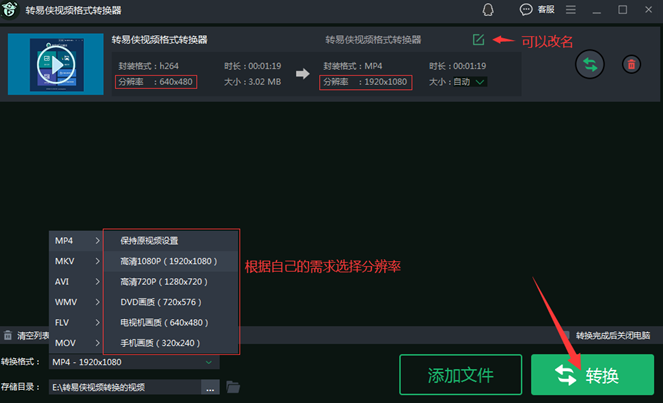This screenshot has height=403, width=663.
Task: Expand the MOV format submenu
Action: tap(76, 343)
